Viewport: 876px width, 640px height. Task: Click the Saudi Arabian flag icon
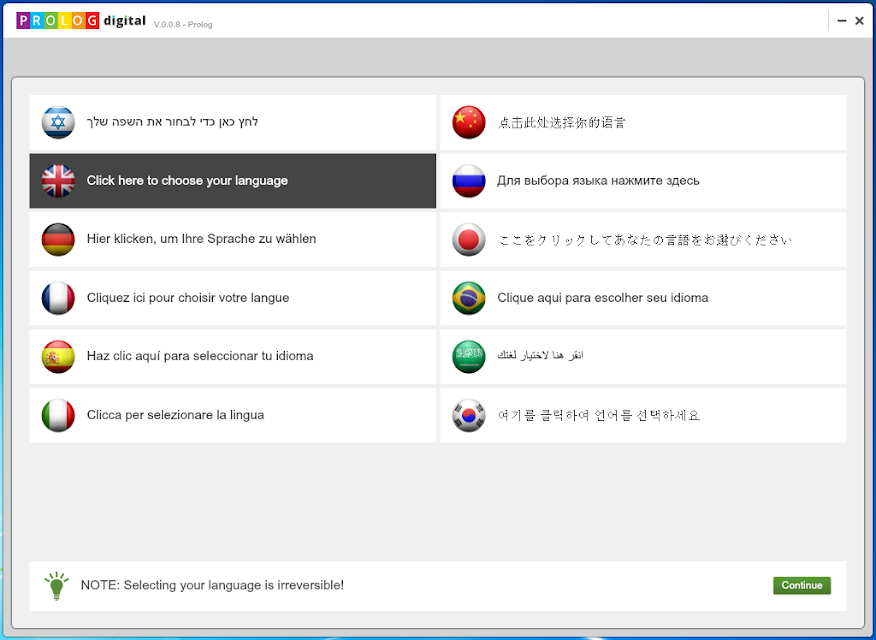469,357
